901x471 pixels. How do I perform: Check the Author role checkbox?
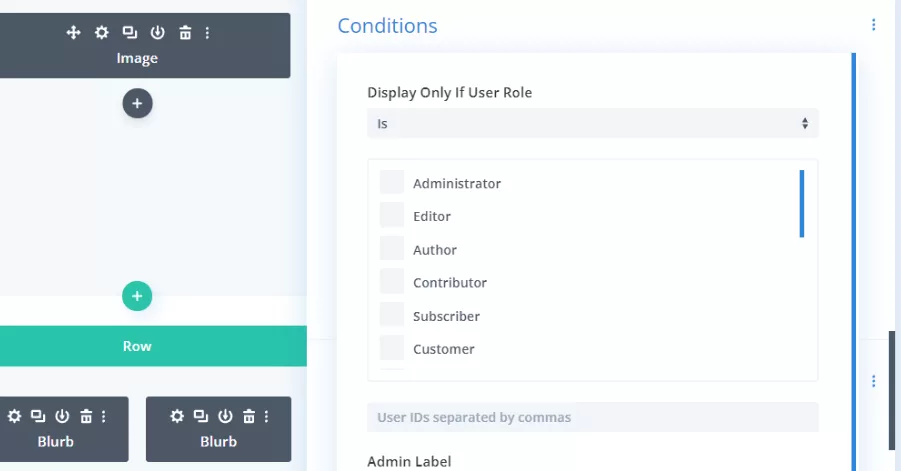392,249
